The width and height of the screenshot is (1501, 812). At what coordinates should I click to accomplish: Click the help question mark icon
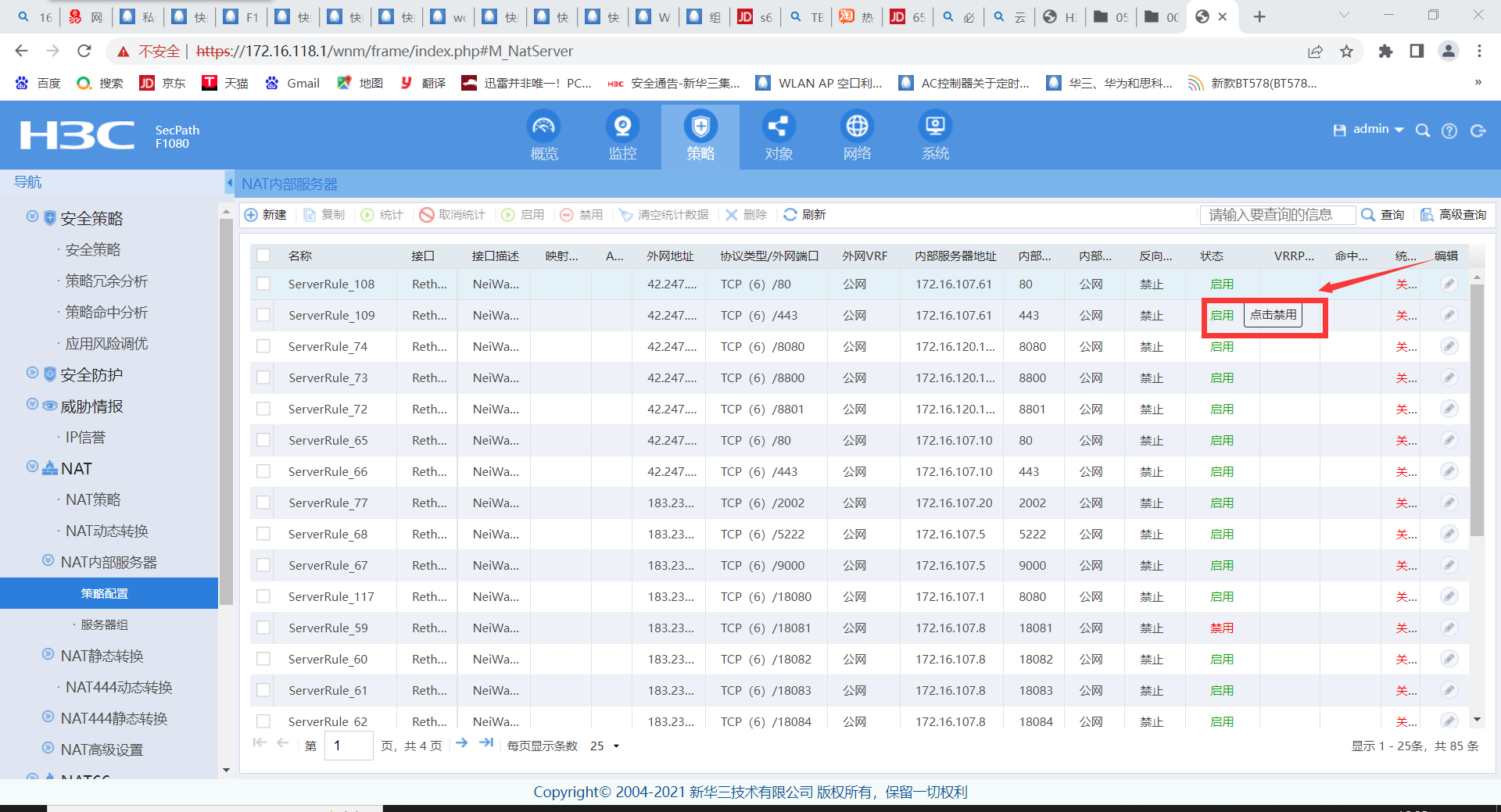[1449, 131]
